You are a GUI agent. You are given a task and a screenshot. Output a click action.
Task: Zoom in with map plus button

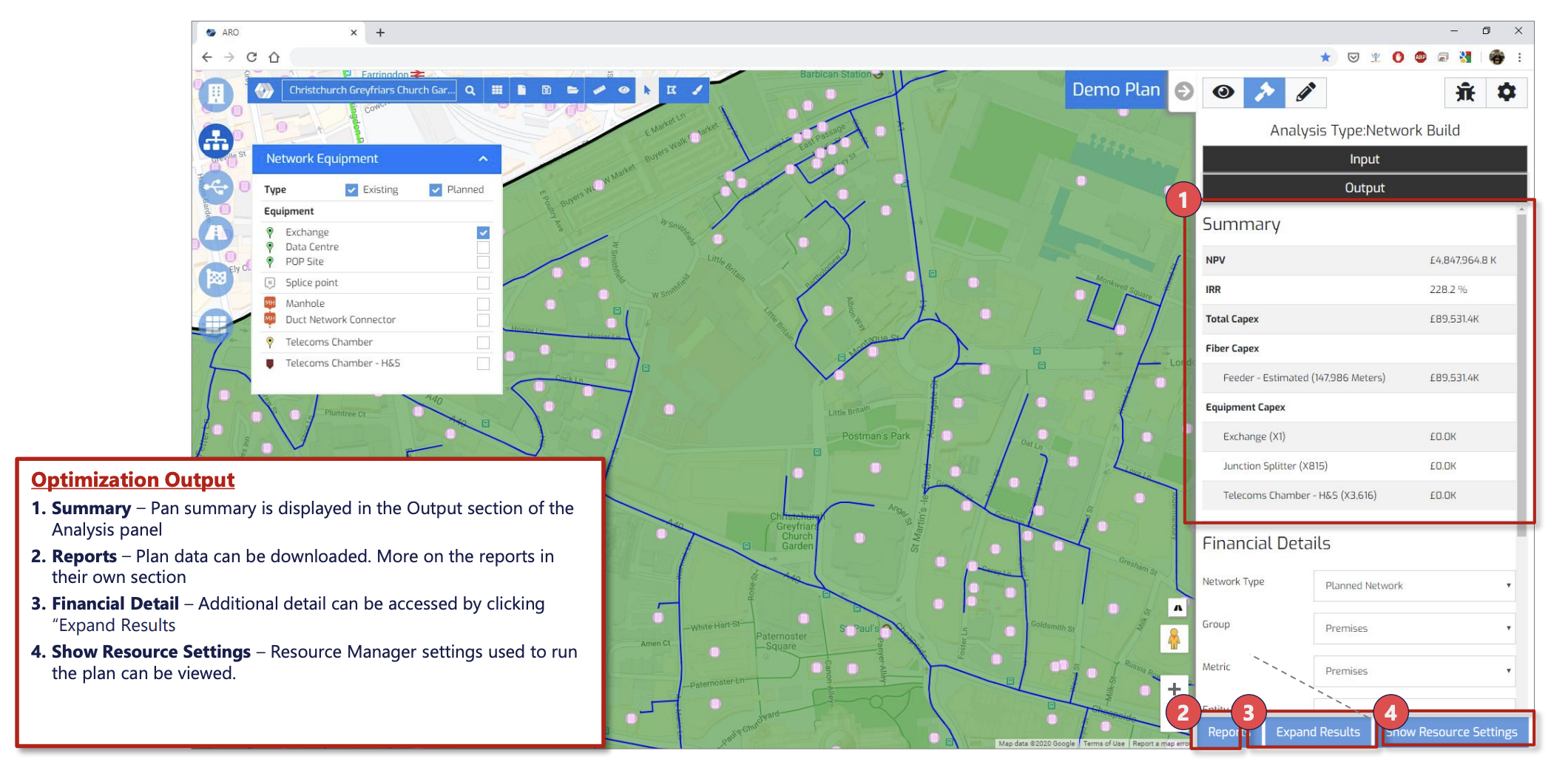point(1174,689)
